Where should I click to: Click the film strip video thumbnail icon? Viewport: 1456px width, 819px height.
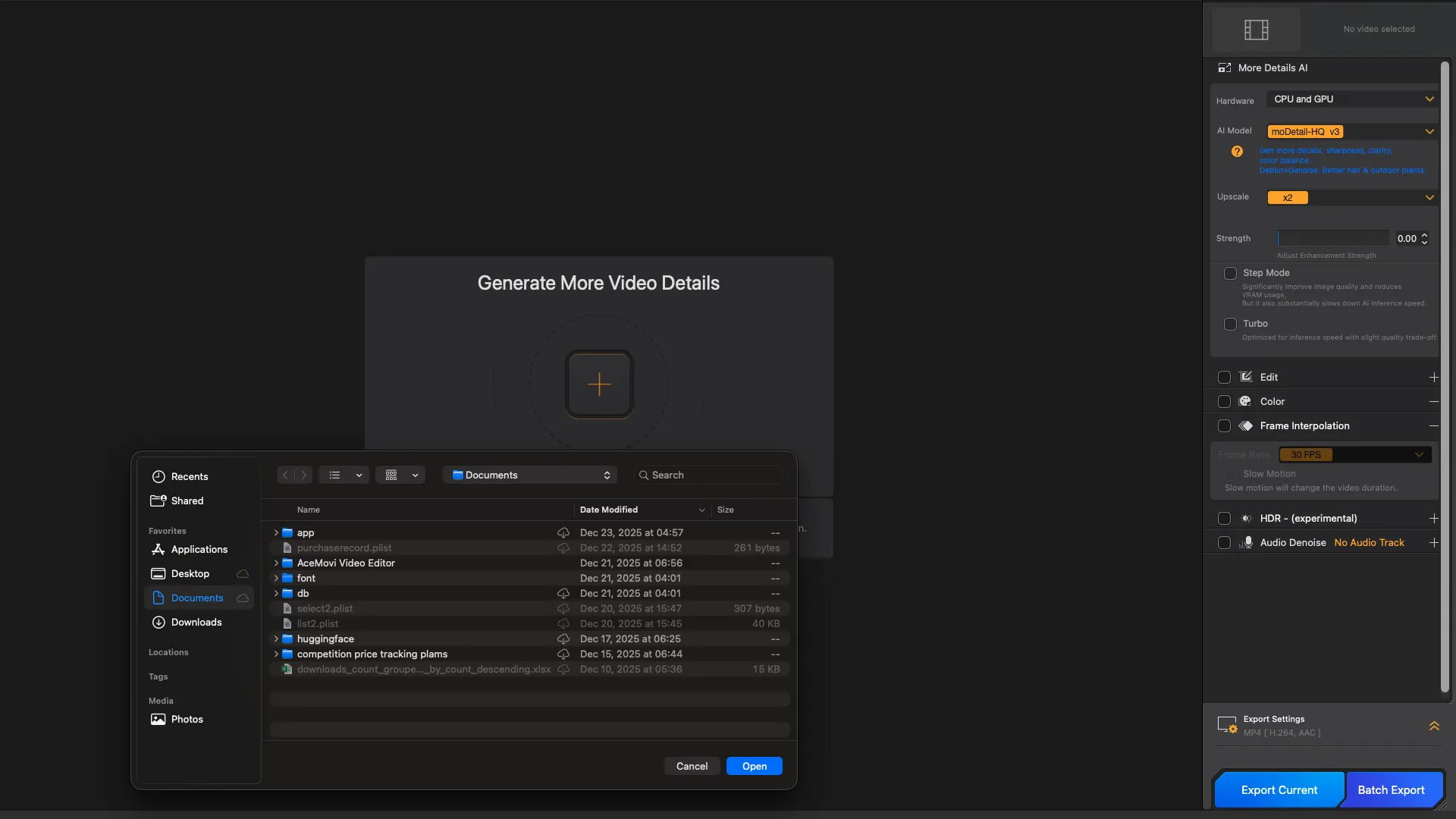click(1256, 30)
